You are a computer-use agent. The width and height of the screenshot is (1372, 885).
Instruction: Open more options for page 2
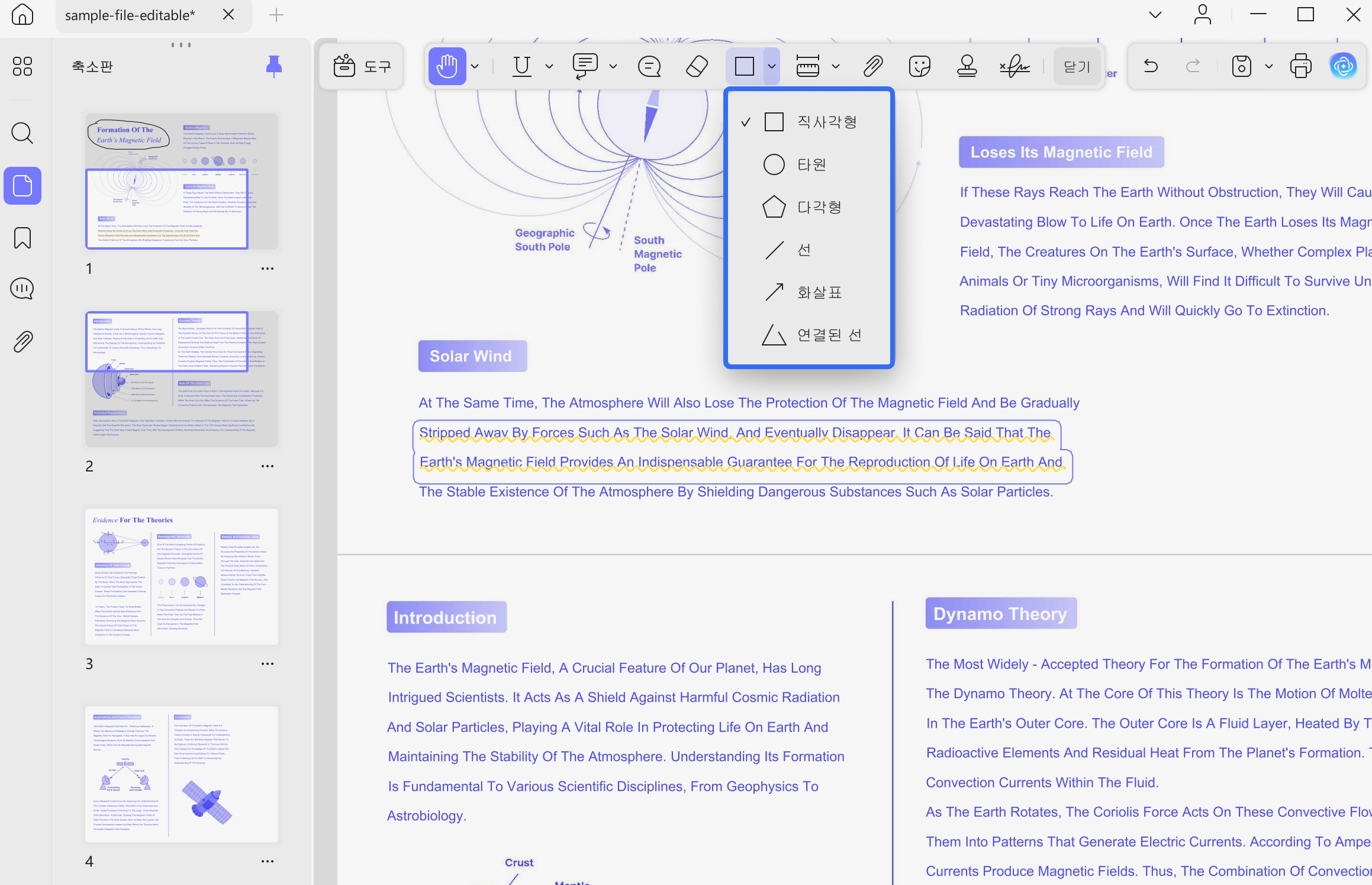pyautogui.click(x=268, y=466)
